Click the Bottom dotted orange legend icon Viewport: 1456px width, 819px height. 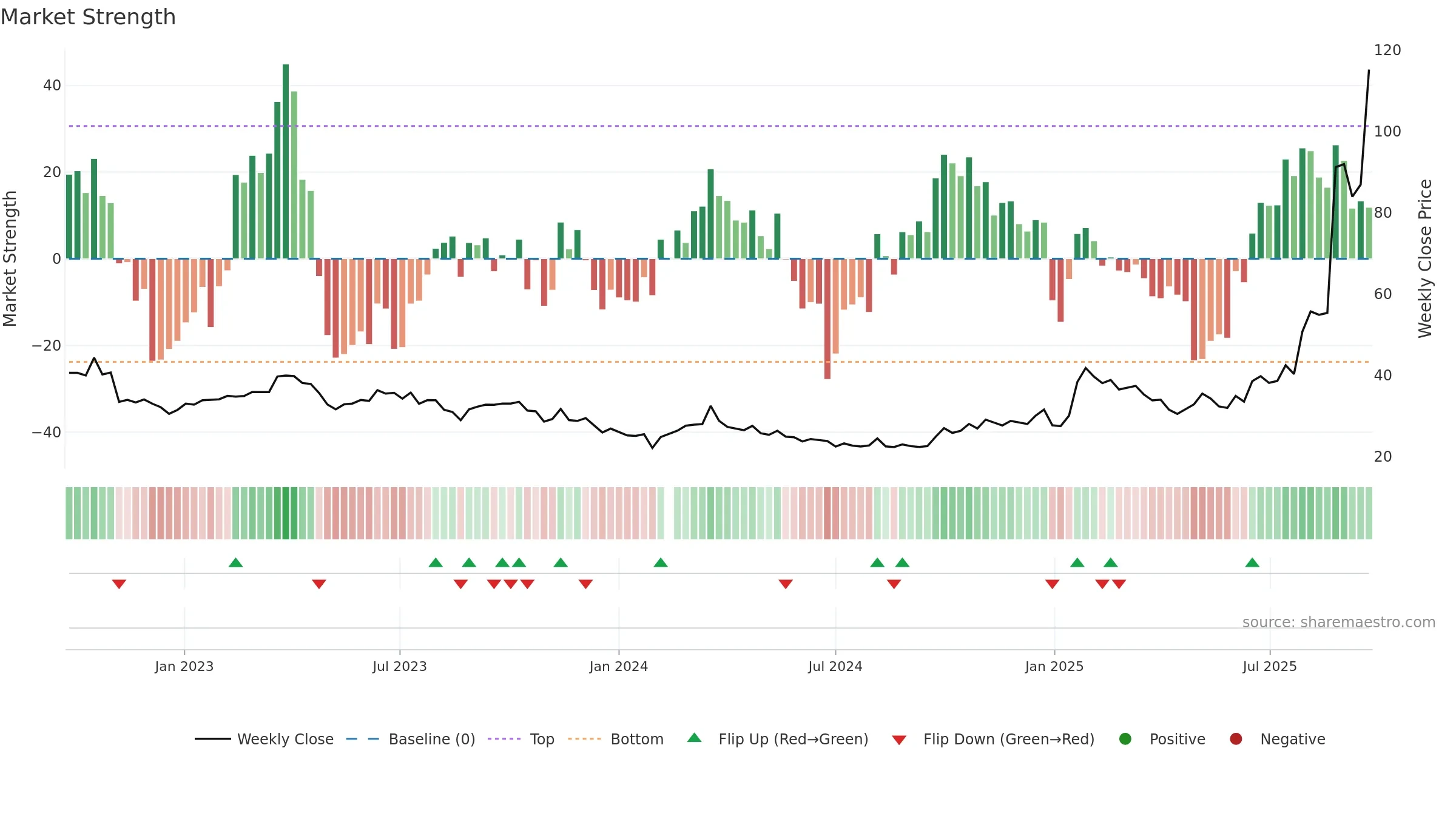click(584, 739)
